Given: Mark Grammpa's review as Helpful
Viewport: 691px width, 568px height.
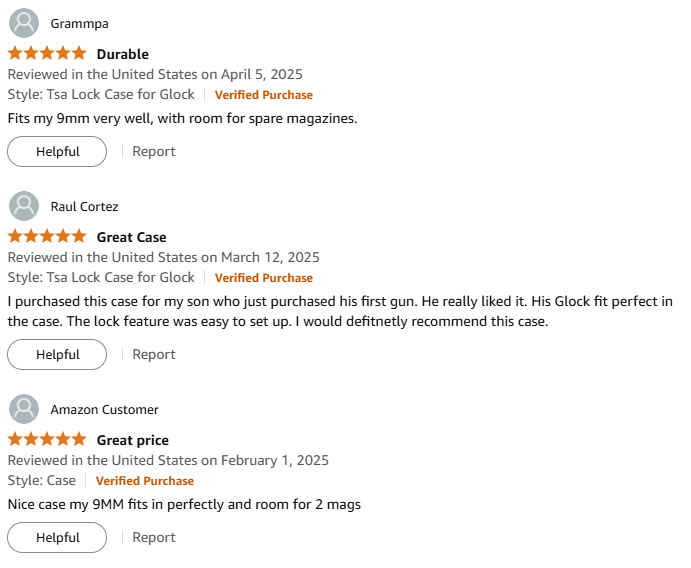Looking at the screenshot, I should 57,152.
